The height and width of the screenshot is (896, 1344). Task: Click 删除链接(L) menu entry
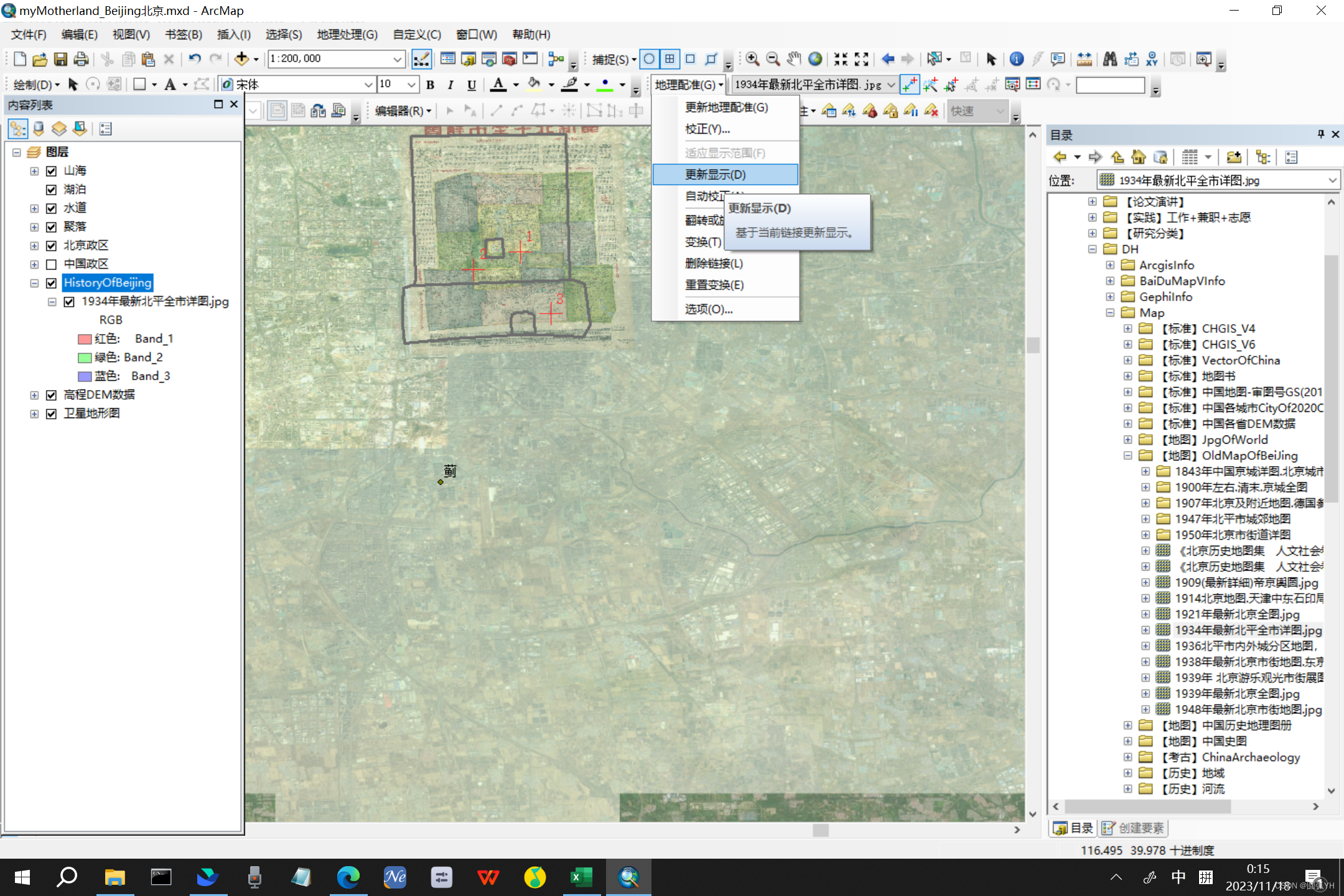714,263
